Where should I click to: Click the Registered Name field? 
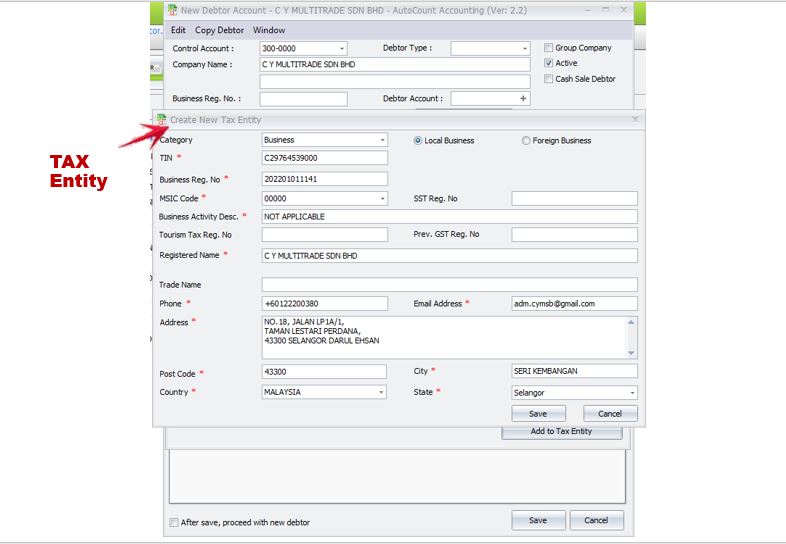tap(450, 256)
